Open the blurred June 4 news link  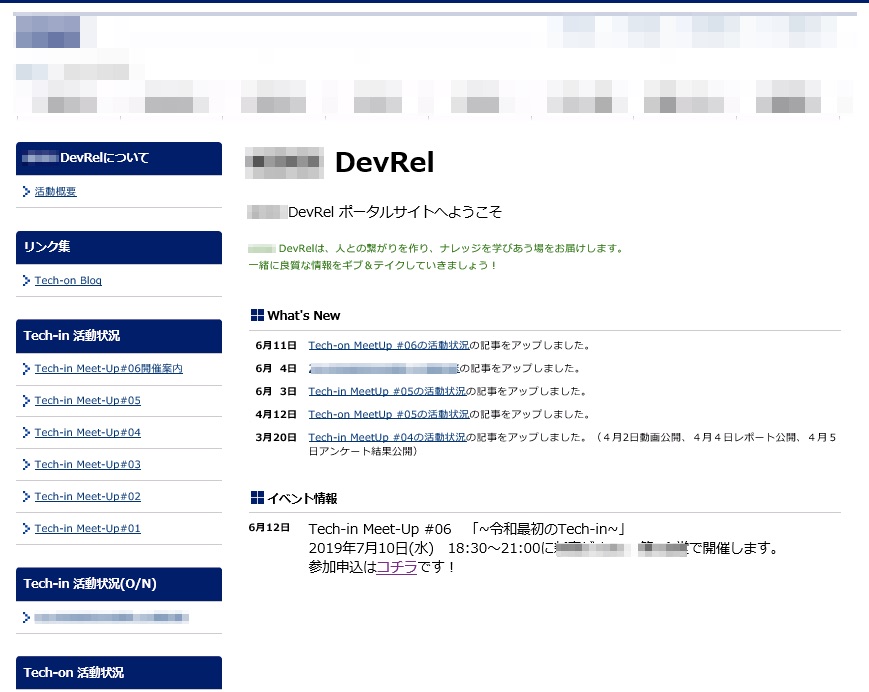tap(384, 368)
